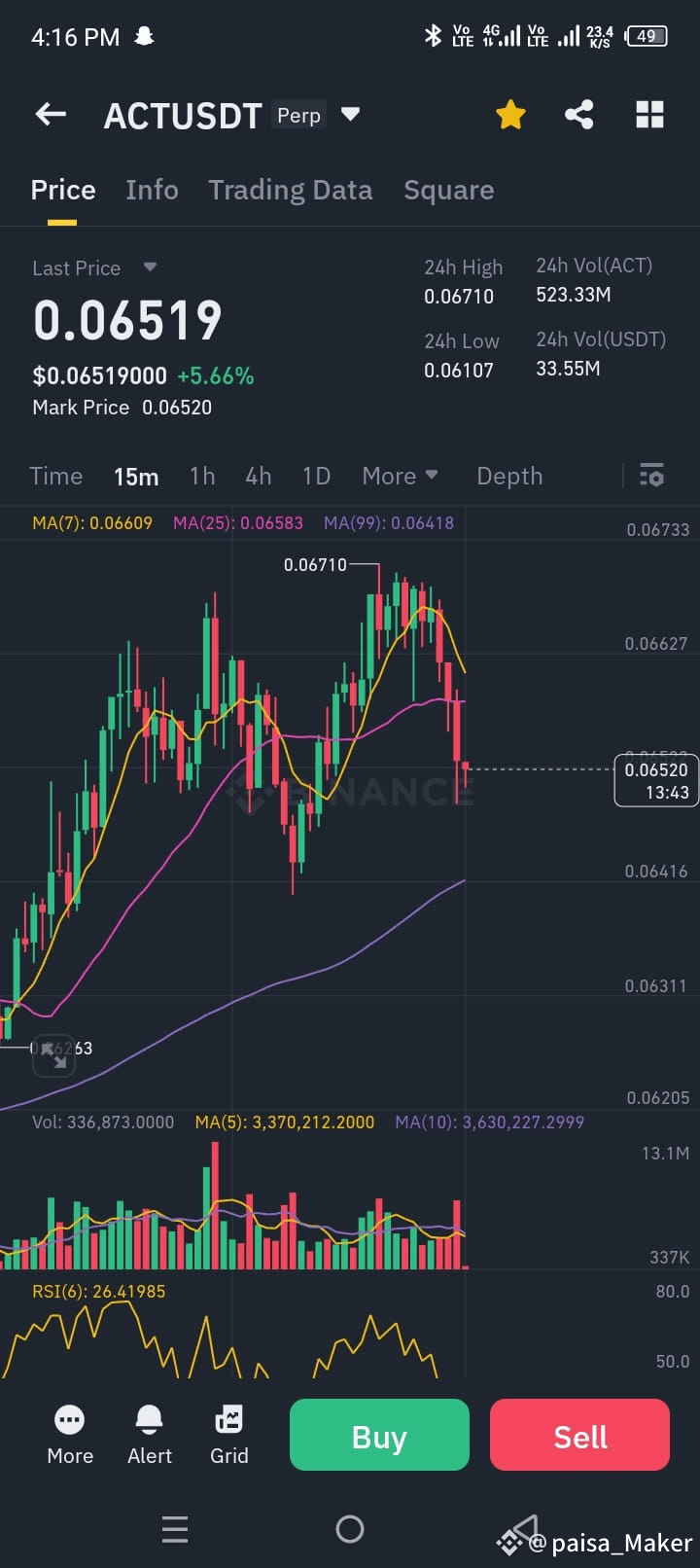This screenshot has width=700, height=1568.
Task: Open chart indicator settings icon
Action: point(651,476)
